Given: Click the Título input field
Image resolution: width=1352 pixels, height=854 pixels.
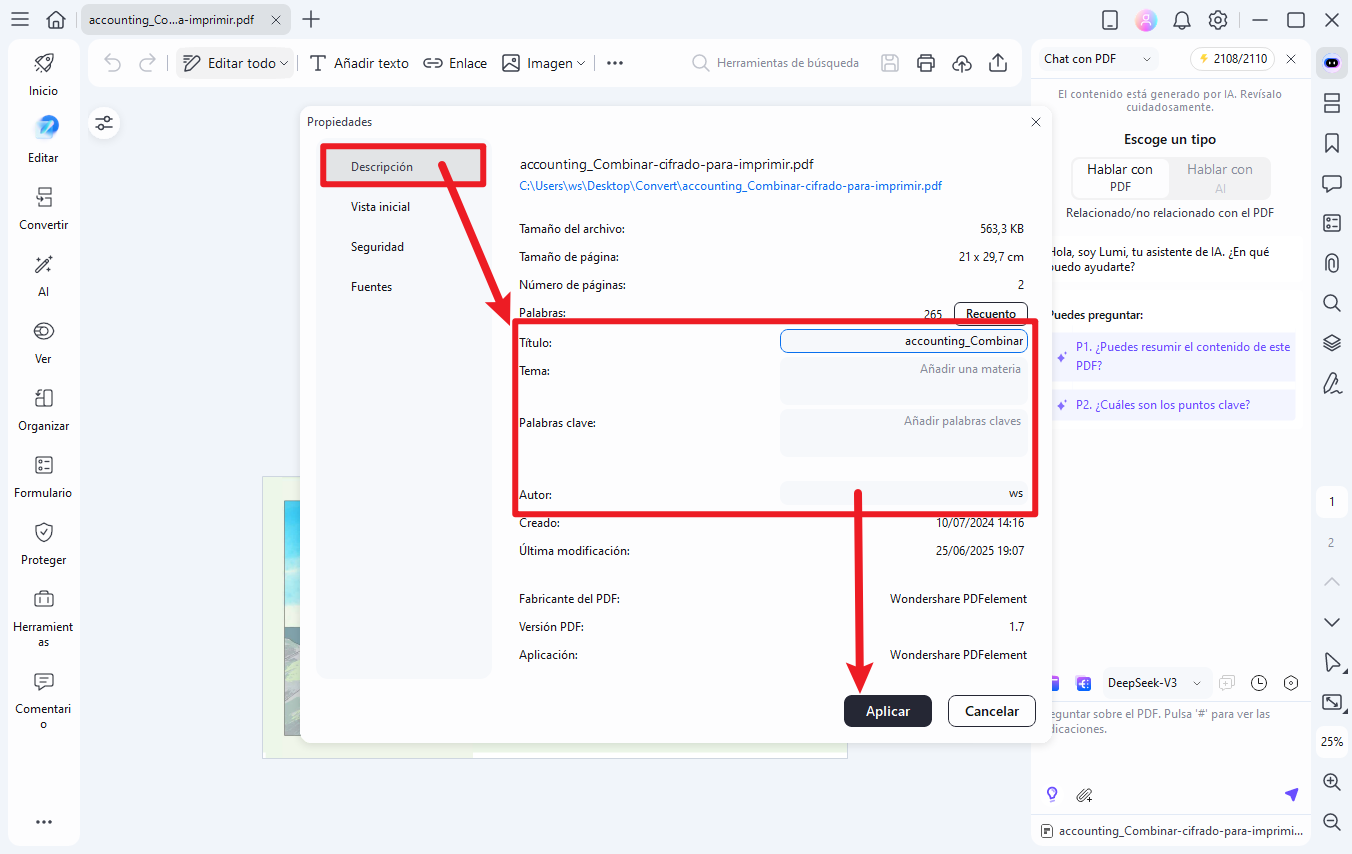Looking at the screenshot, I should click(903, 341).
